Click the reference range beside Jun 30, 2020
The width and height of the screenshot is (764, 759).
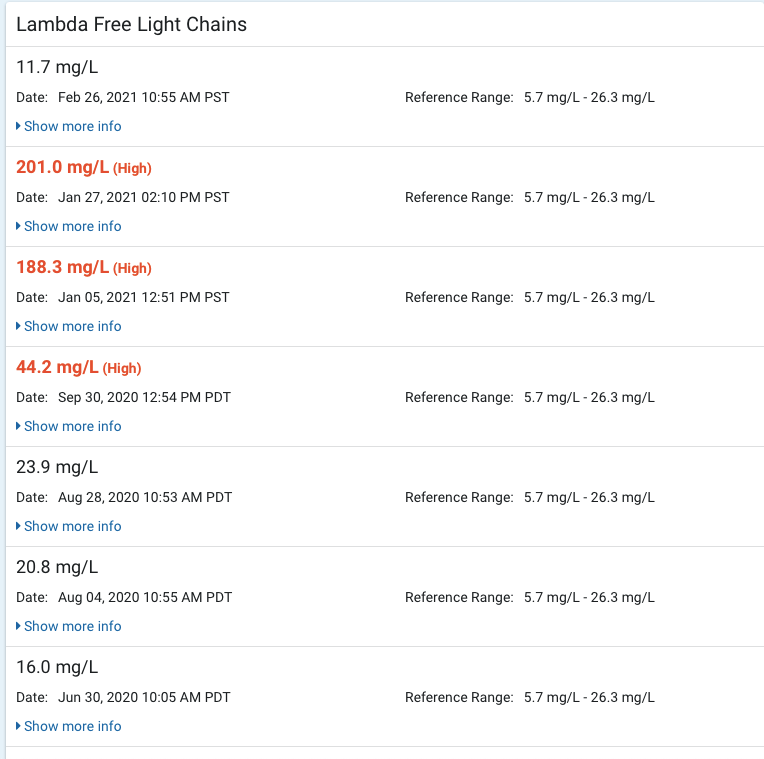tap(589, 697)
